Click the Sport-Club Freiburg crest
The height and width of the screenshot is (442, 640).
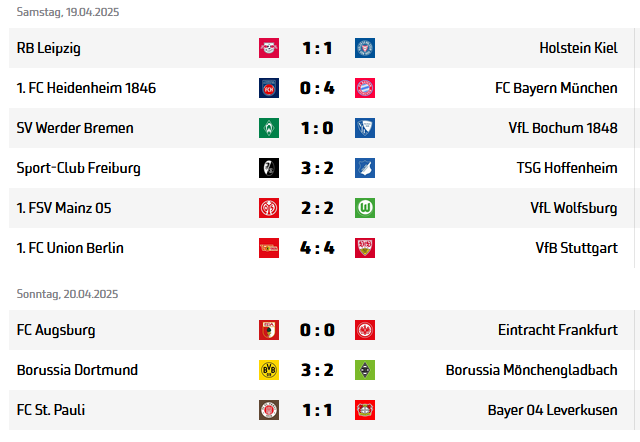point(268,168)
